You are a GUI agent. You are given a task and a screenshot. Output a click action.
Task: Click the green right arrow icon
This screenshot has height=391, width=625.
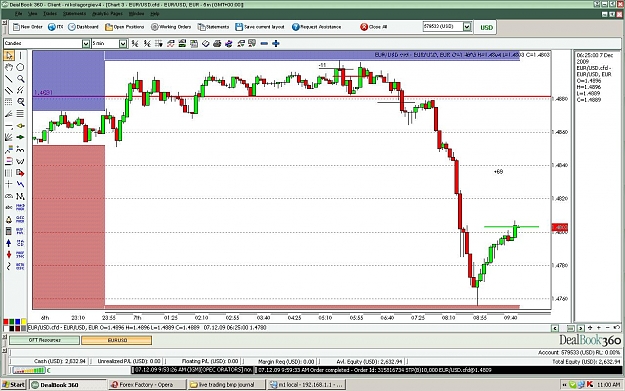[20, 137]
